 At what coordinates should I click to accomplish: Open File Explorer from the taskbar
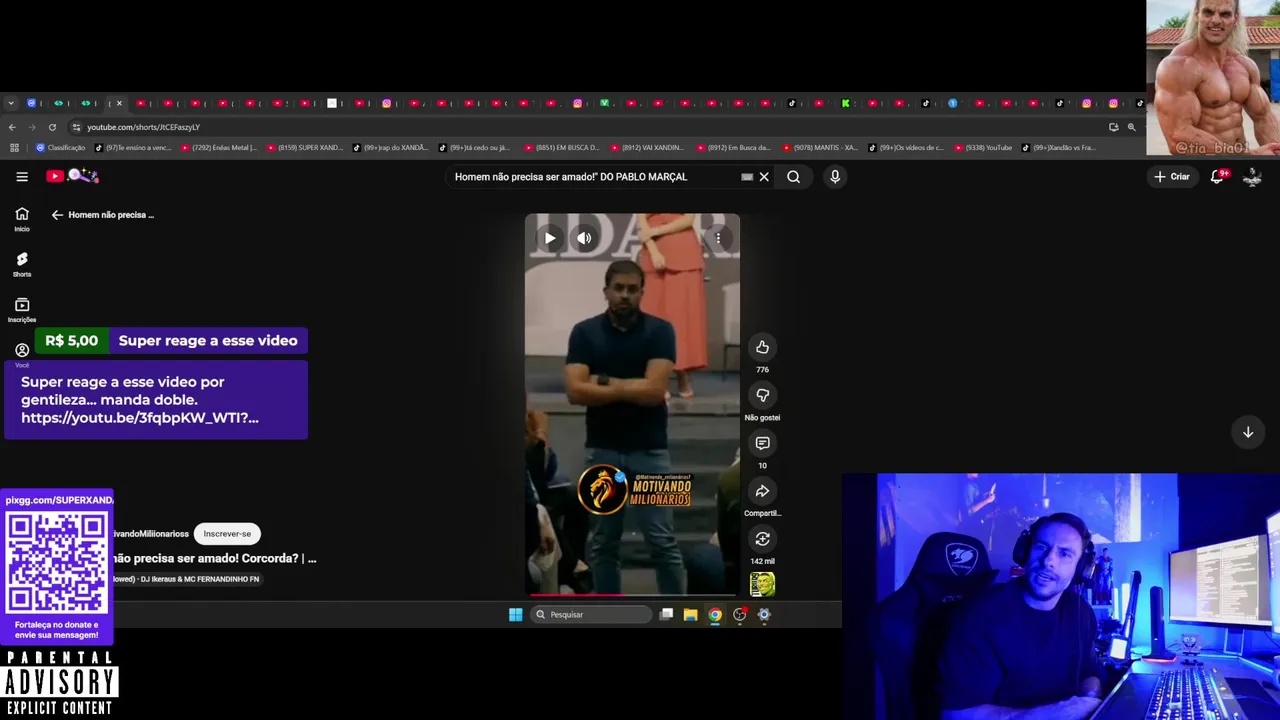pyautogui.click(x=690, y=615)
